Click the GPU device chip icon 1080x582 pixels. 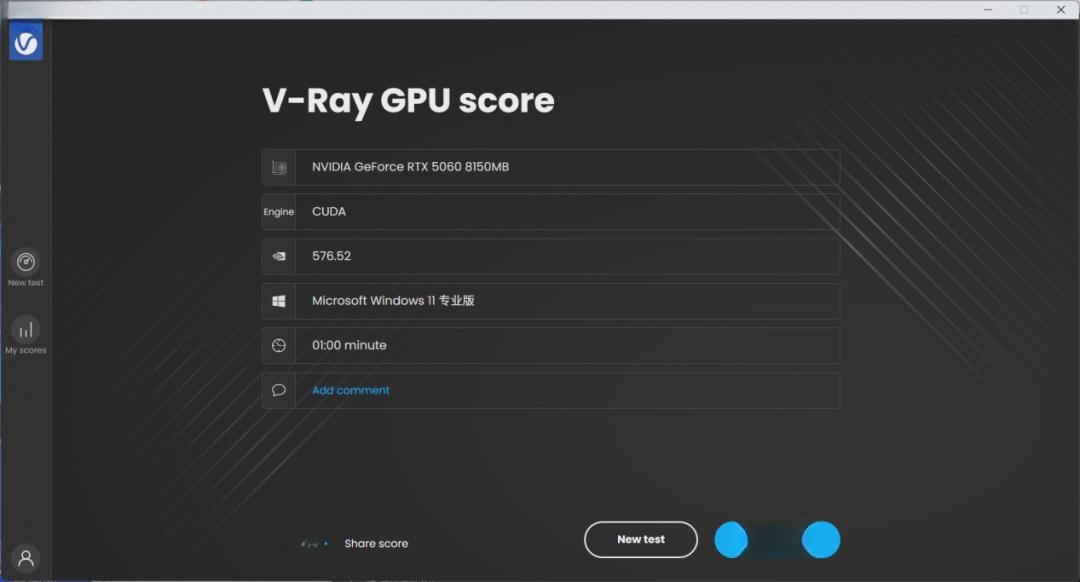[279, 167]
